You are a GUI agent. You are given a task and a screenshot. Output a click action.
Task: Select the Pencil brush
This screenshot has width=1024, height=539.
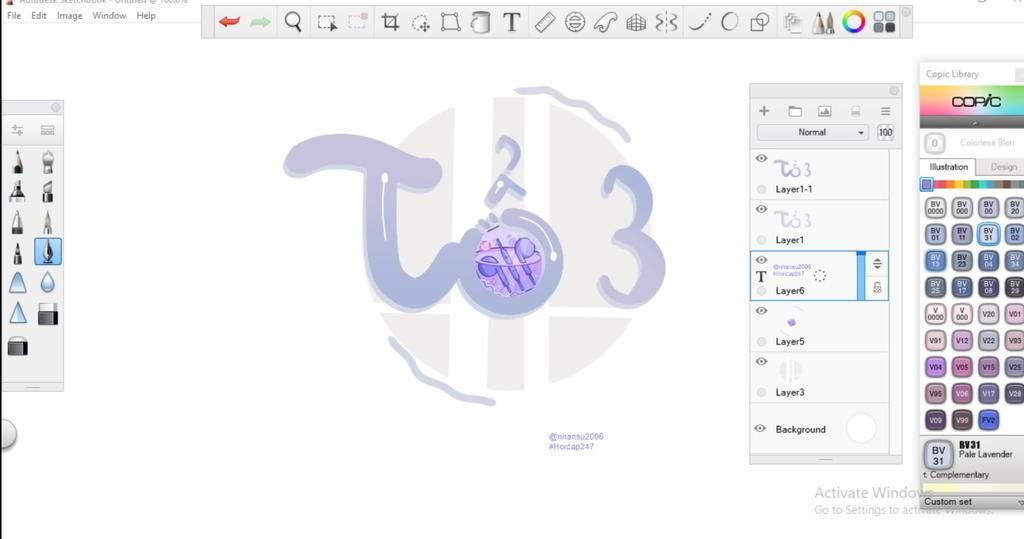pyautogui.click(x=18, y=161)
